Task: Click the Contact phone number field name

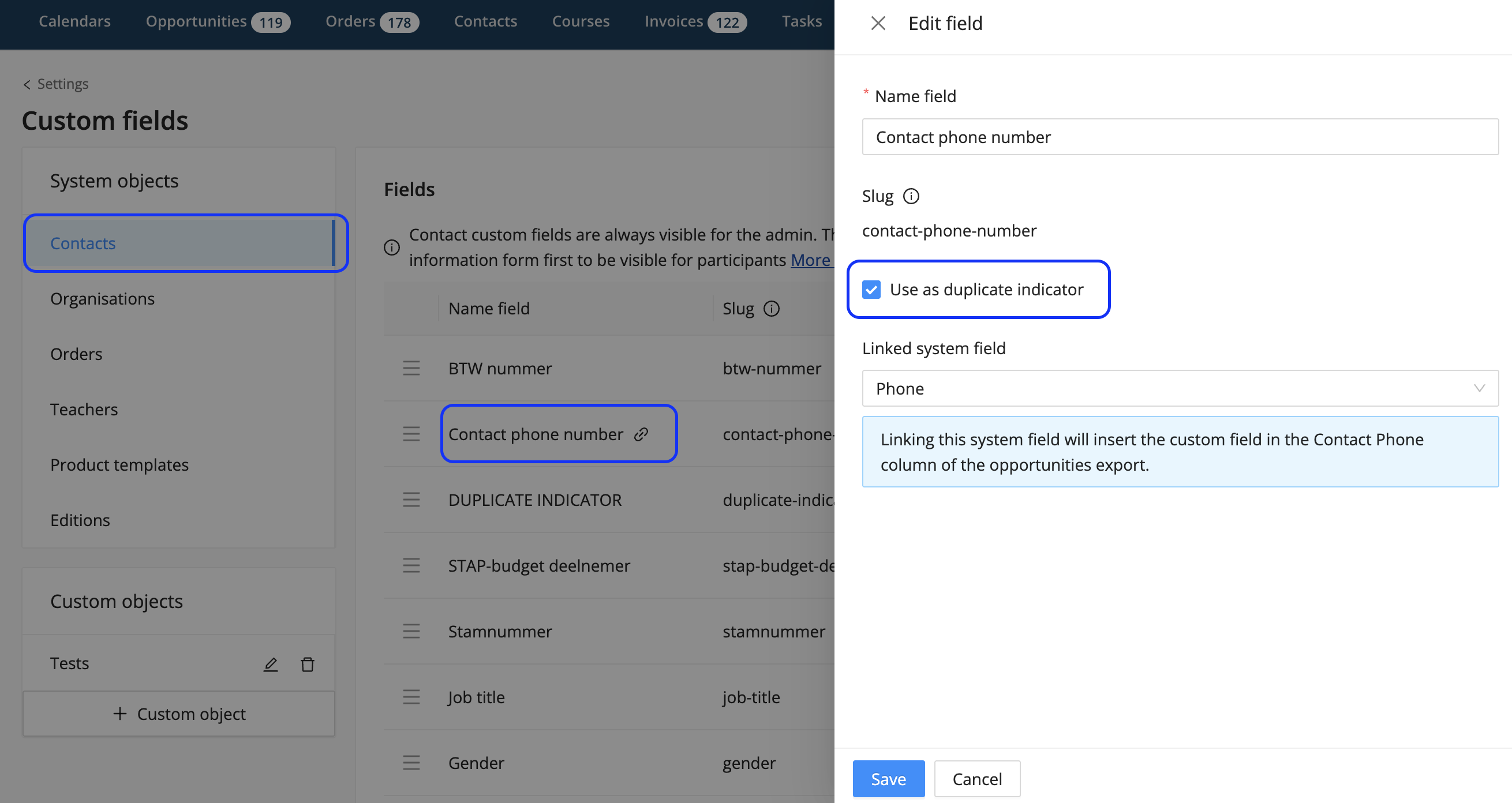Action: click(x=536, y=434)
